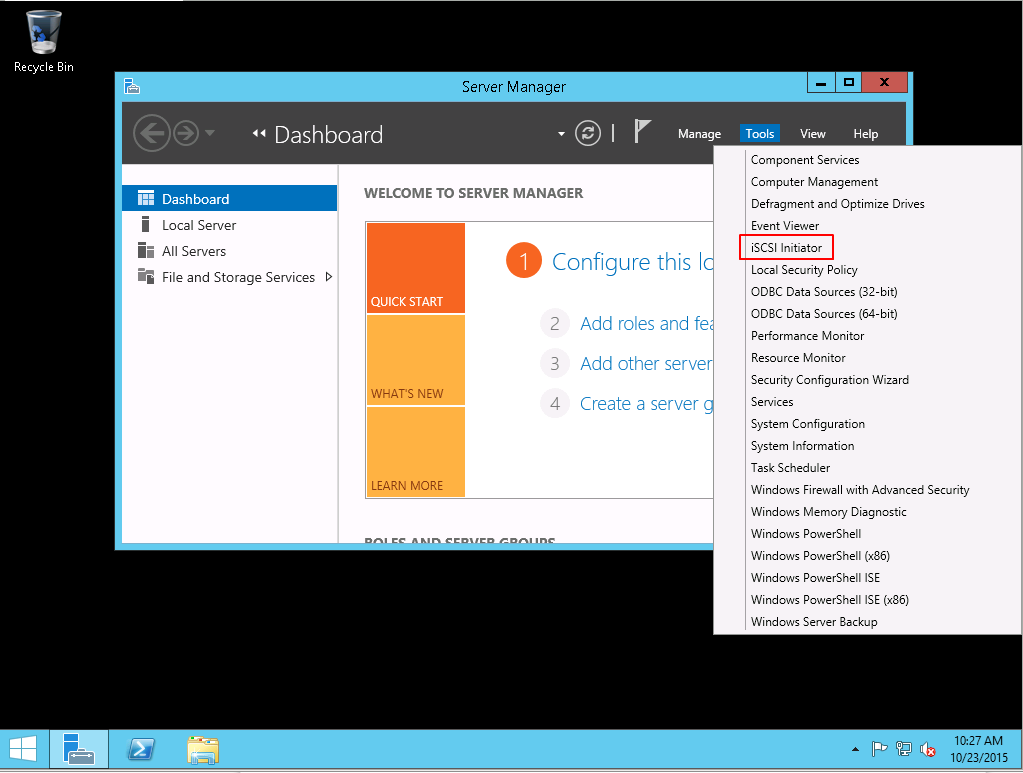The image size is (1023, 773).
Task: Choose Event Viewer in Tools menu
Action: click(785, 226)
